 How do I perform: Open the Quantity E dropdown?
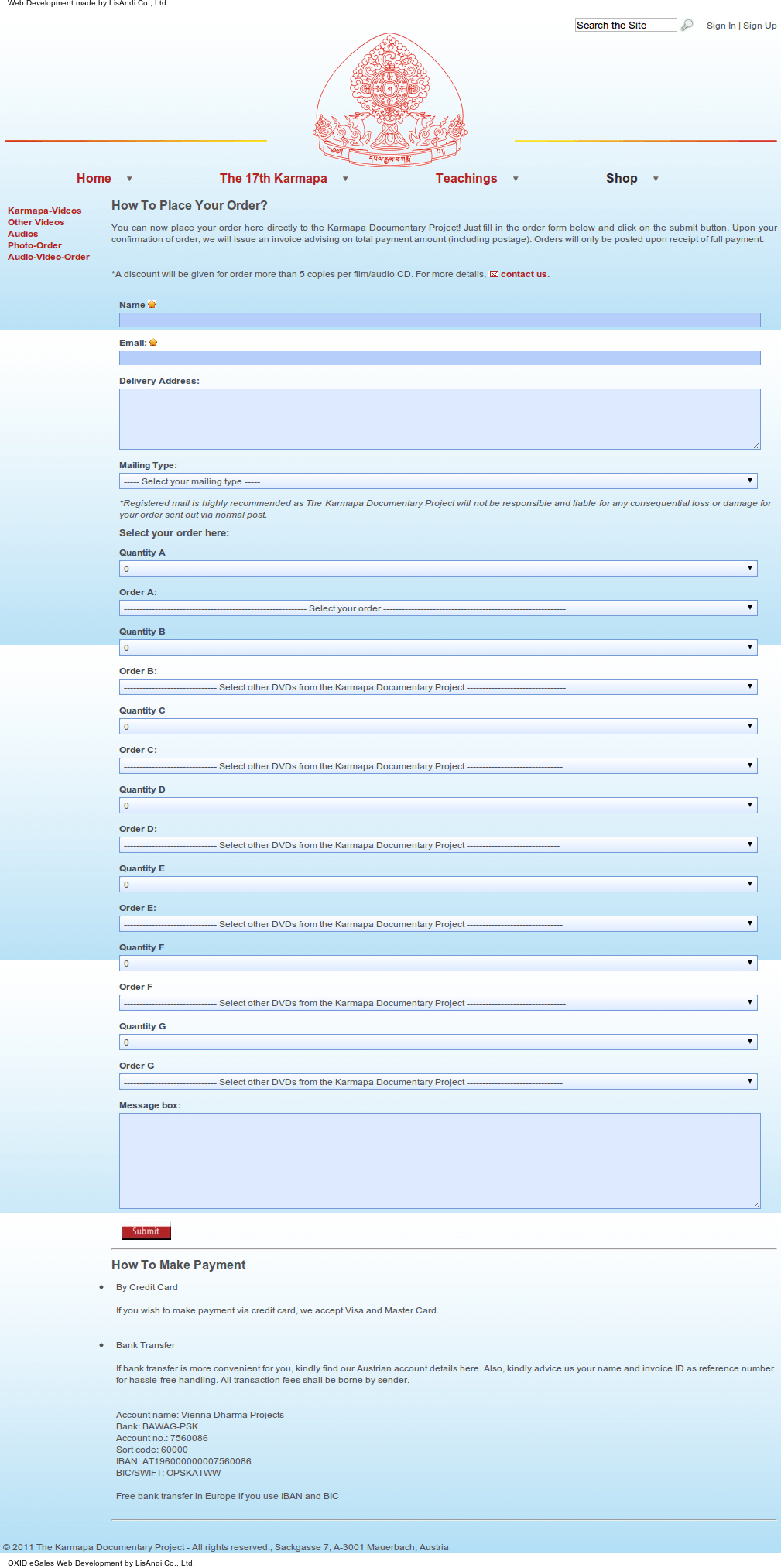pos(438,885)
